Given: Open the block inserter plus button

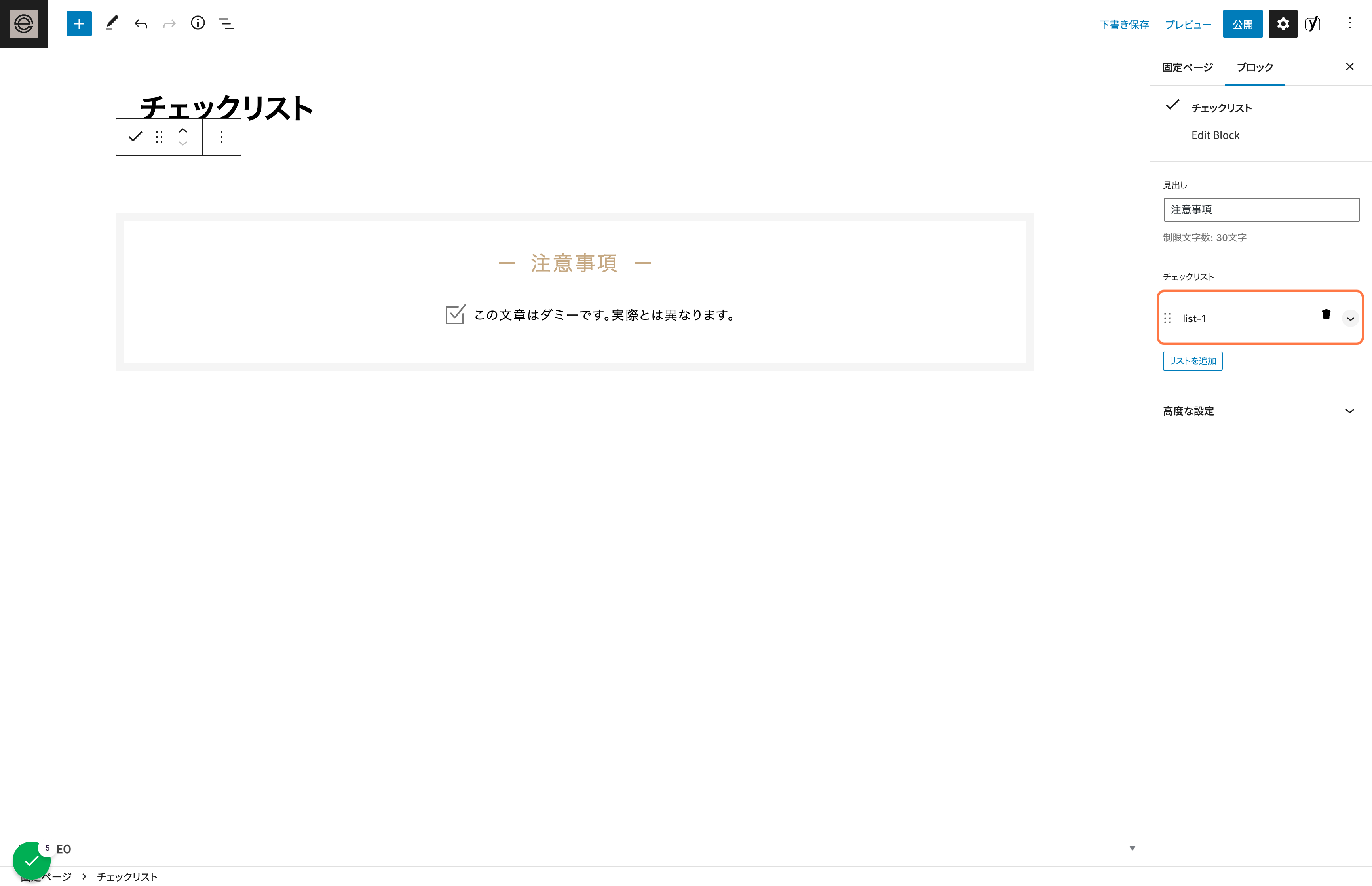Looking at the screenshot, I should [79, 24].
